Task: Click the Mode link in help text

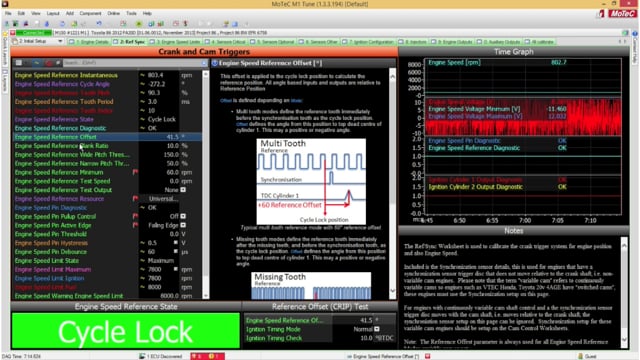Action: [x=297, y=100]
